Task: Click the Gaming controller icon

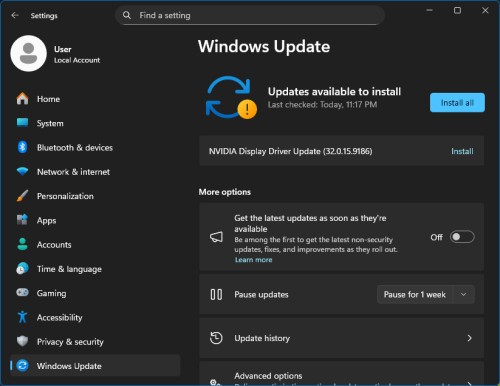Action: pos(22,293)
